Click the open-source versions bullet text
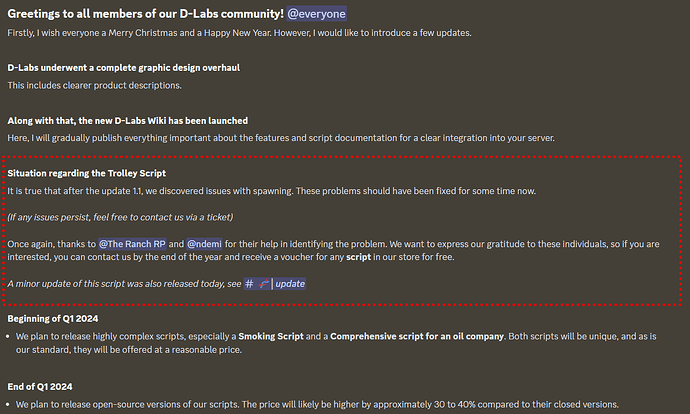The width and height of the screenshot is (690, 414). coord(318,404)
